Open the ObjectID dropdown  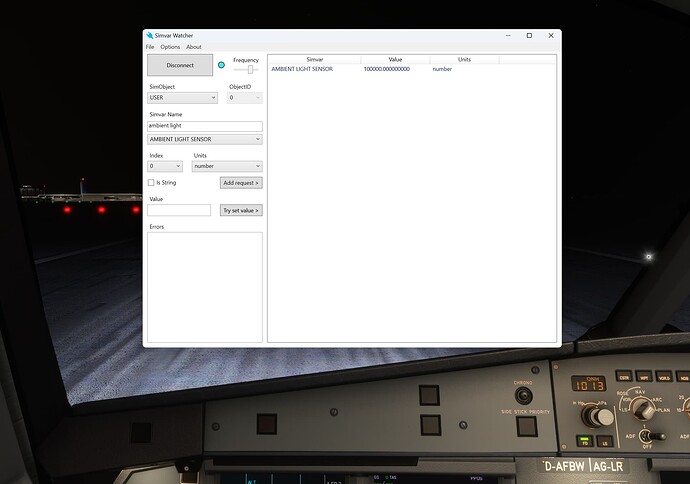coord(245,98)
